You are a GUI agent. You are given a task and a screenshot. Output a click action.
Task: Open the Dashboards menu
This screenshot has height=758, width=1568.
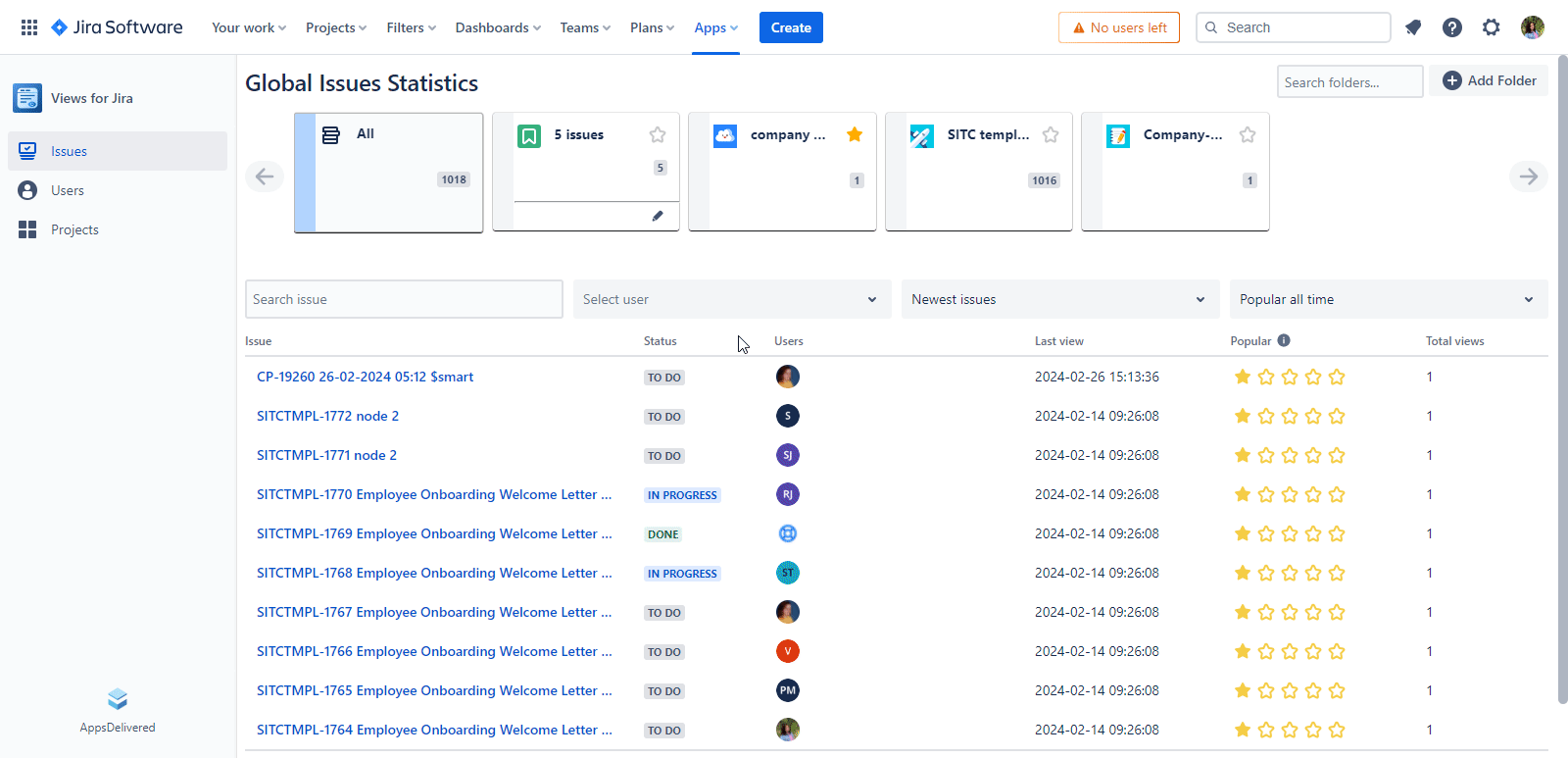tap(498, 27)
